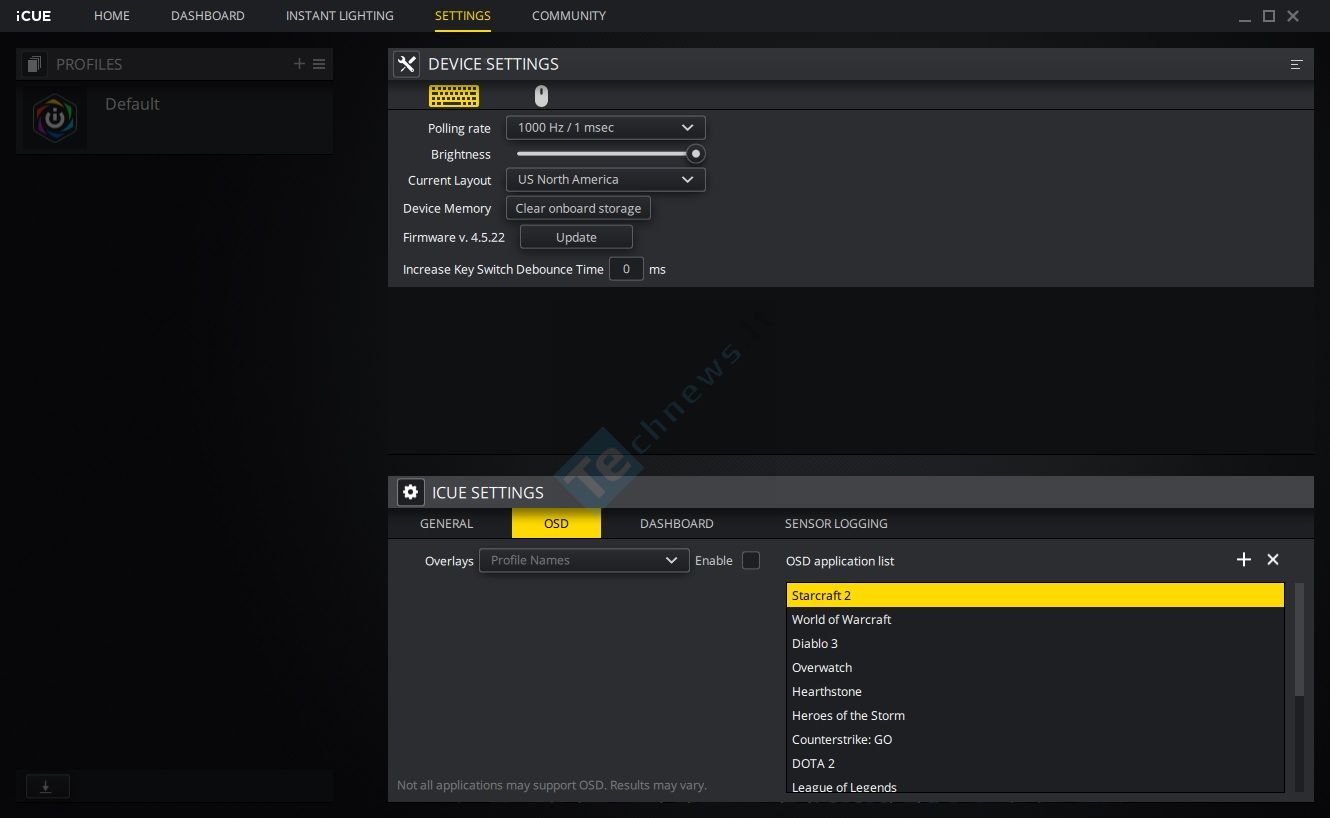
Task: Open the SETTINGS top menu
Action: pyautogui.click(x=463, y=16)
